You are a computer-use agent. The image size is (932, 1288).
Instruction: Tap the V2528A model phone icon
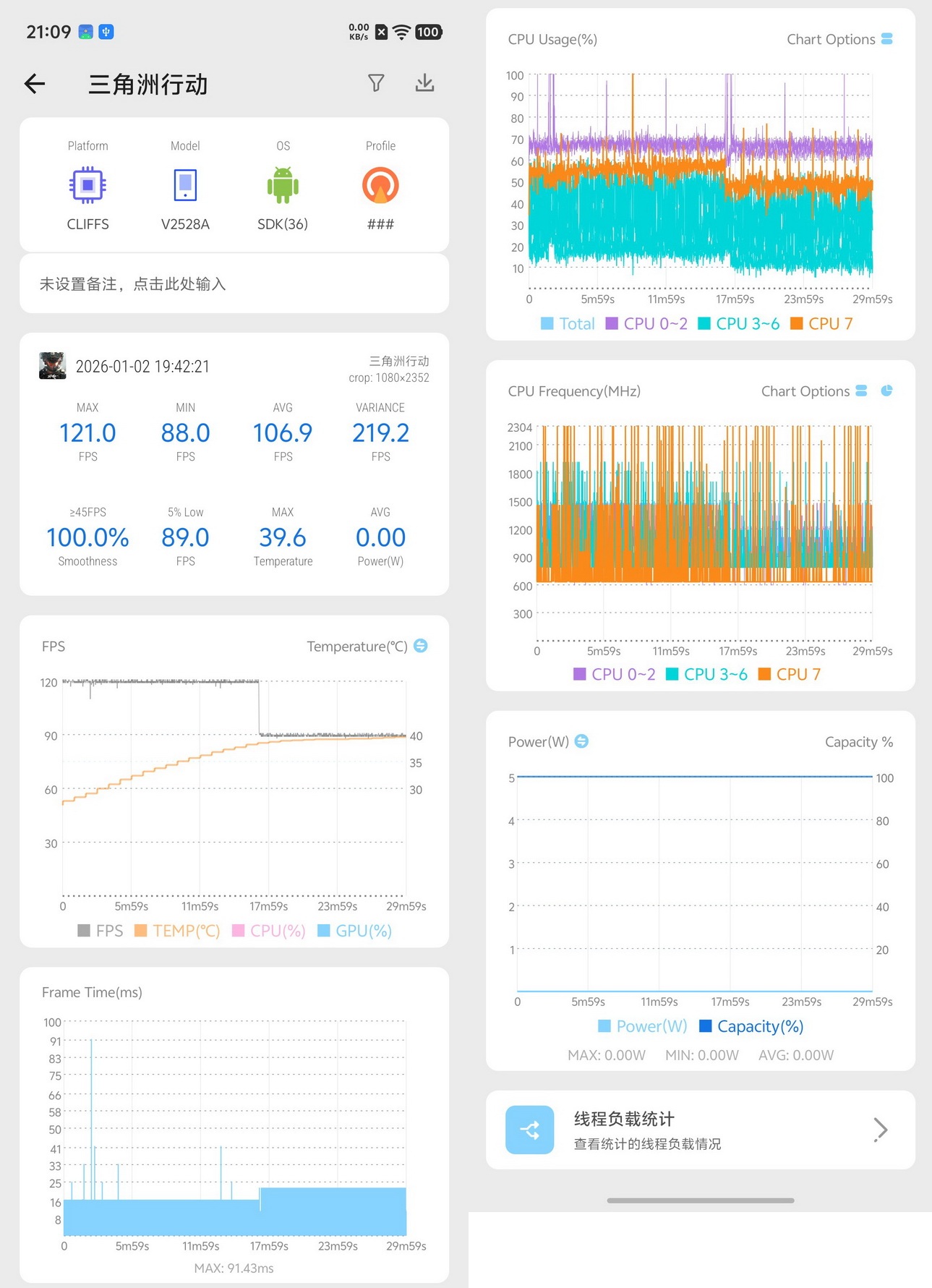click(x=185, y=186)
